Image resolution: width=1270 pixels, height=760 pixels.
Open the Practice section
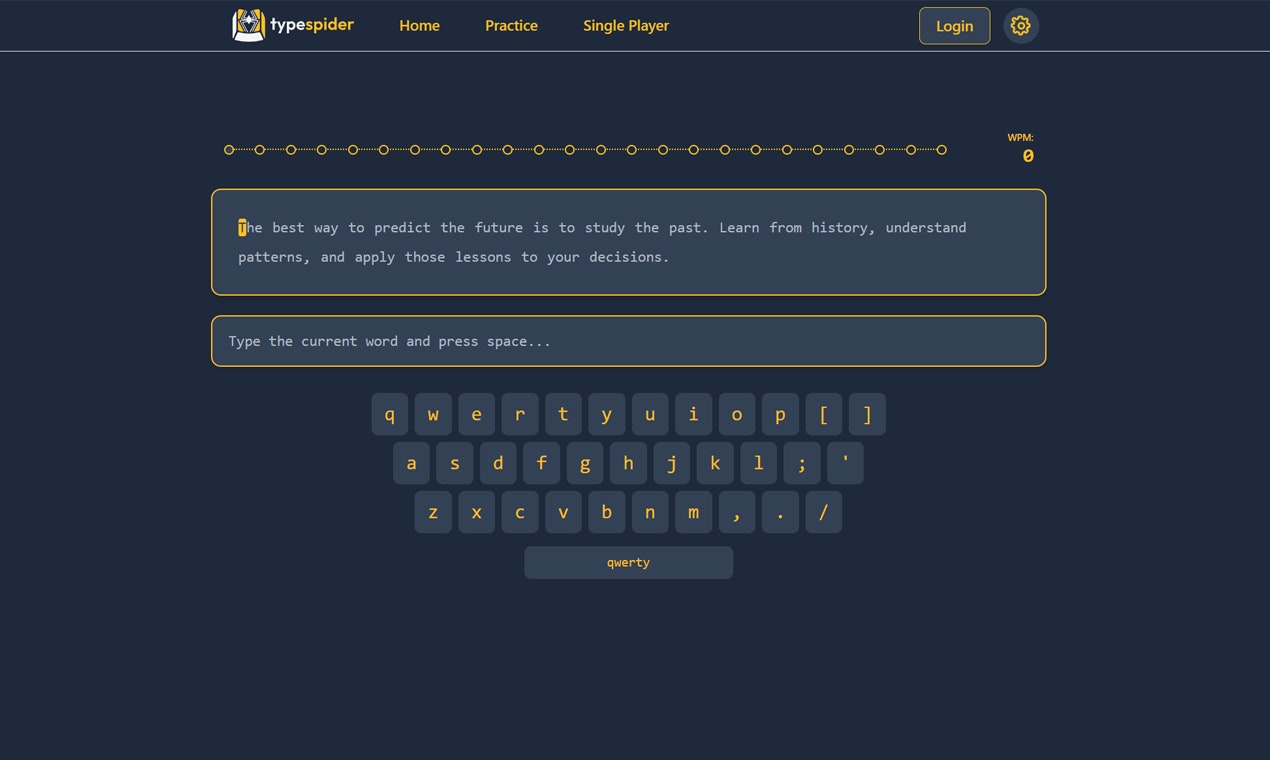tap(511, 25)
